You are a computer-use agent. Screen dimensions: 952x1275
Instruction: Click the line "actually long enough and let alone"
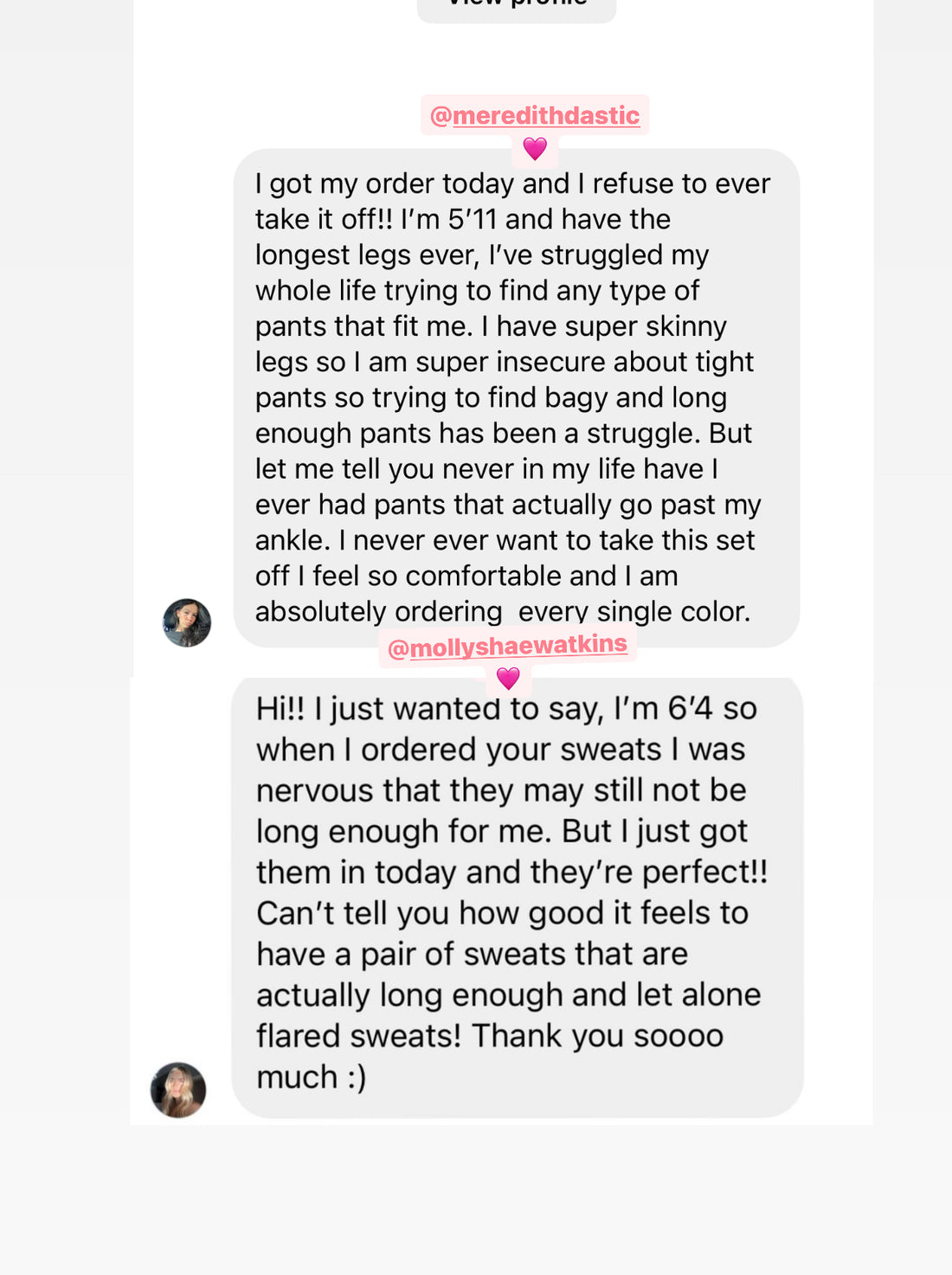pos(508,995)
